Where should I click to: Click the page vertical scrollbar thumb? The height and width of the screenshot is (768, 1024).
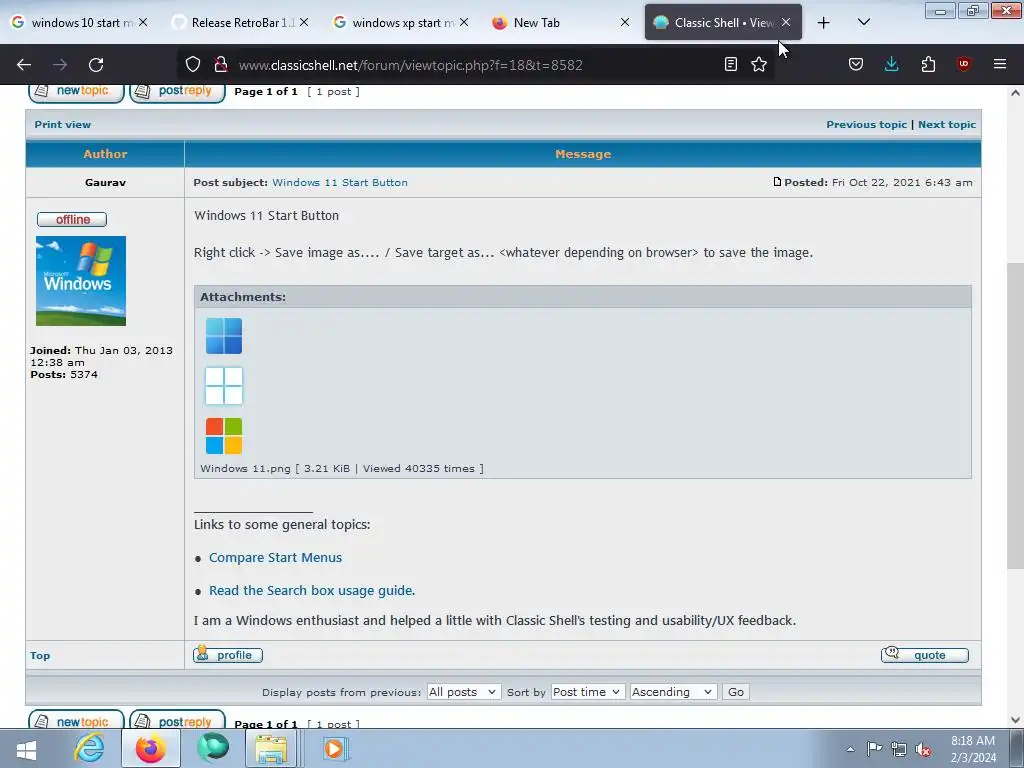(x=1015, y=415)
